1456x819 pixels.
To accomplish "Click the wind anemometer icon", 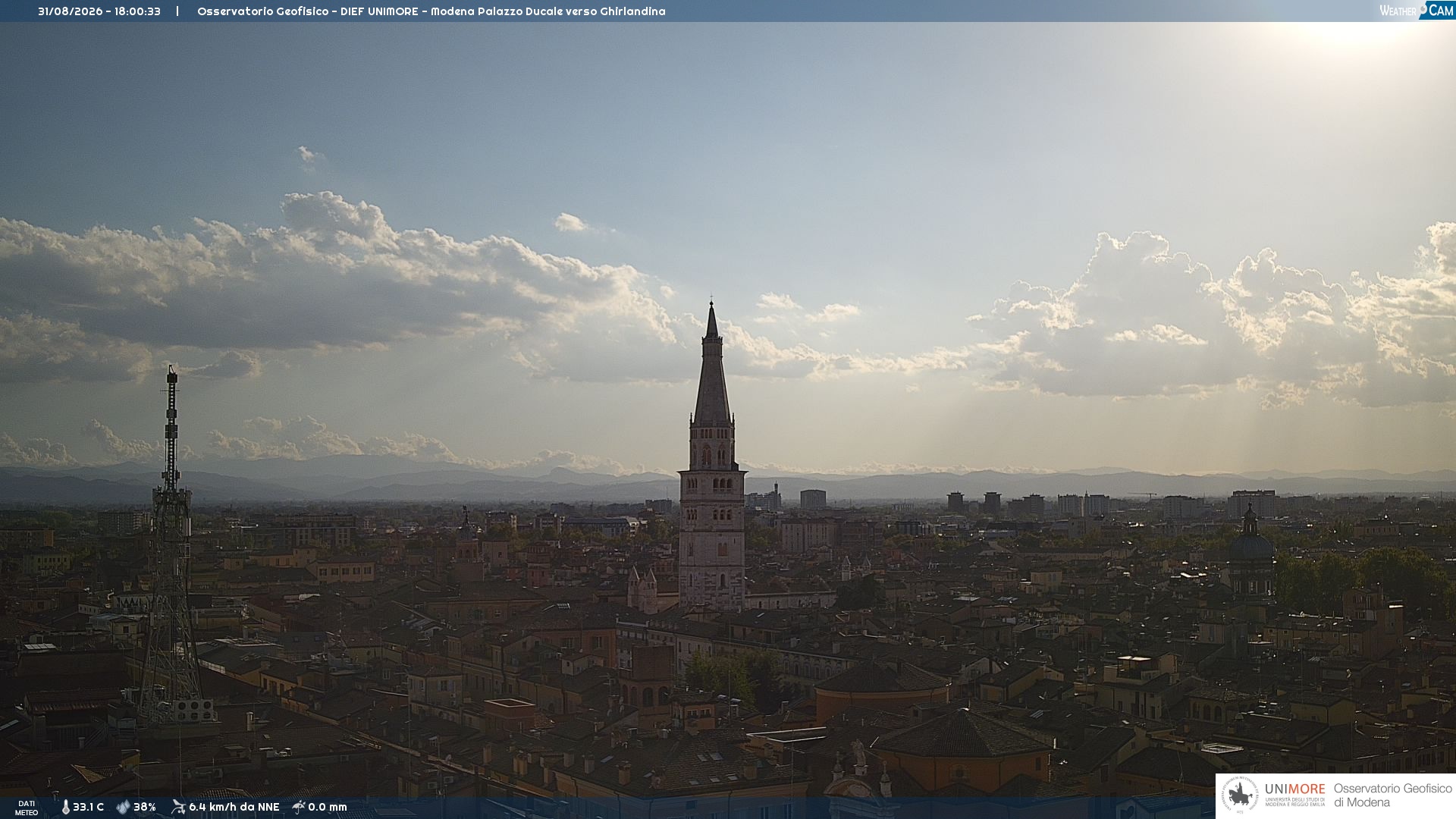I will 178,807.
